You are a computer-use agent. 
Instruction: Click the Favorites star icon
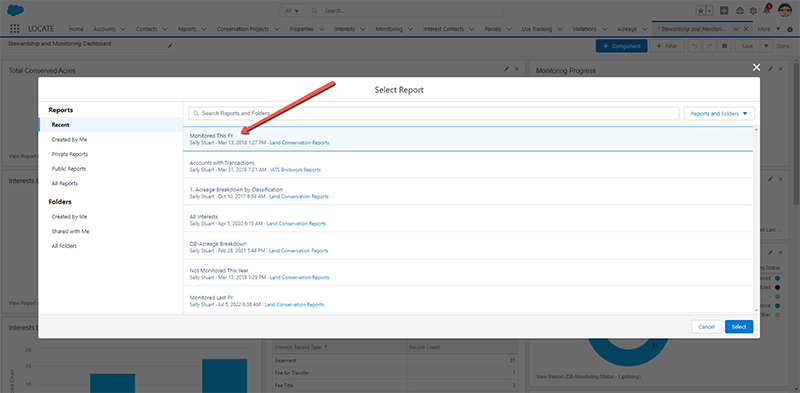(701, 10)
